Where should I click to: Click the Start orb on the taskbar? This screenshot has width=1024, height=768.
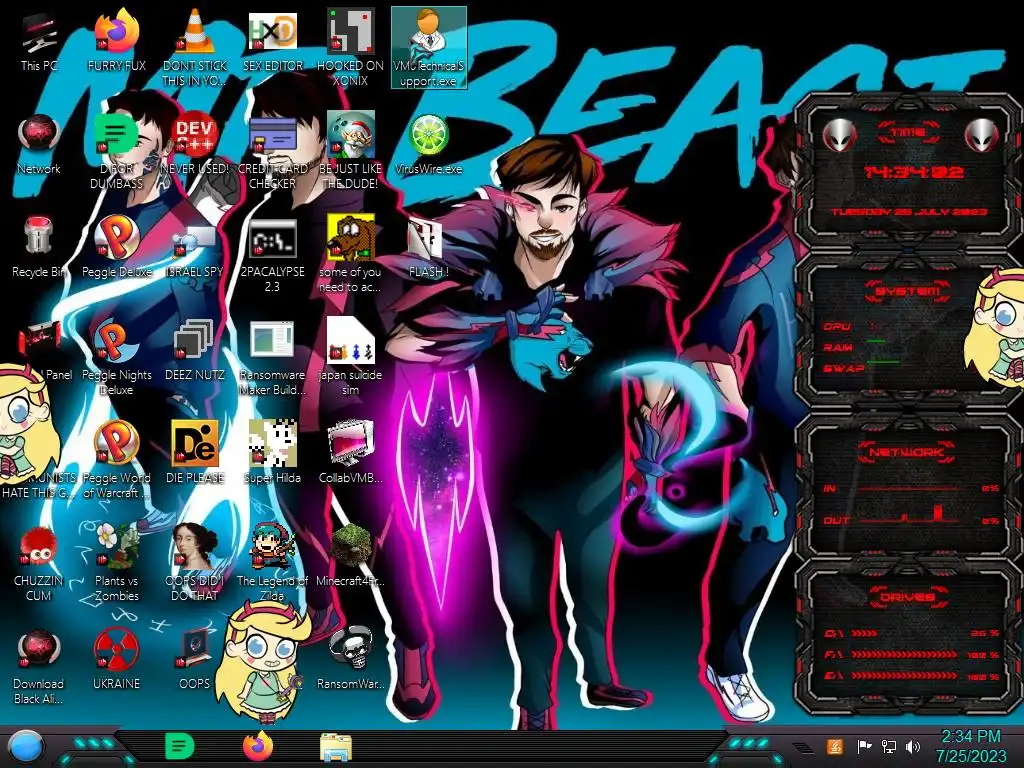(x=25, y=746)
